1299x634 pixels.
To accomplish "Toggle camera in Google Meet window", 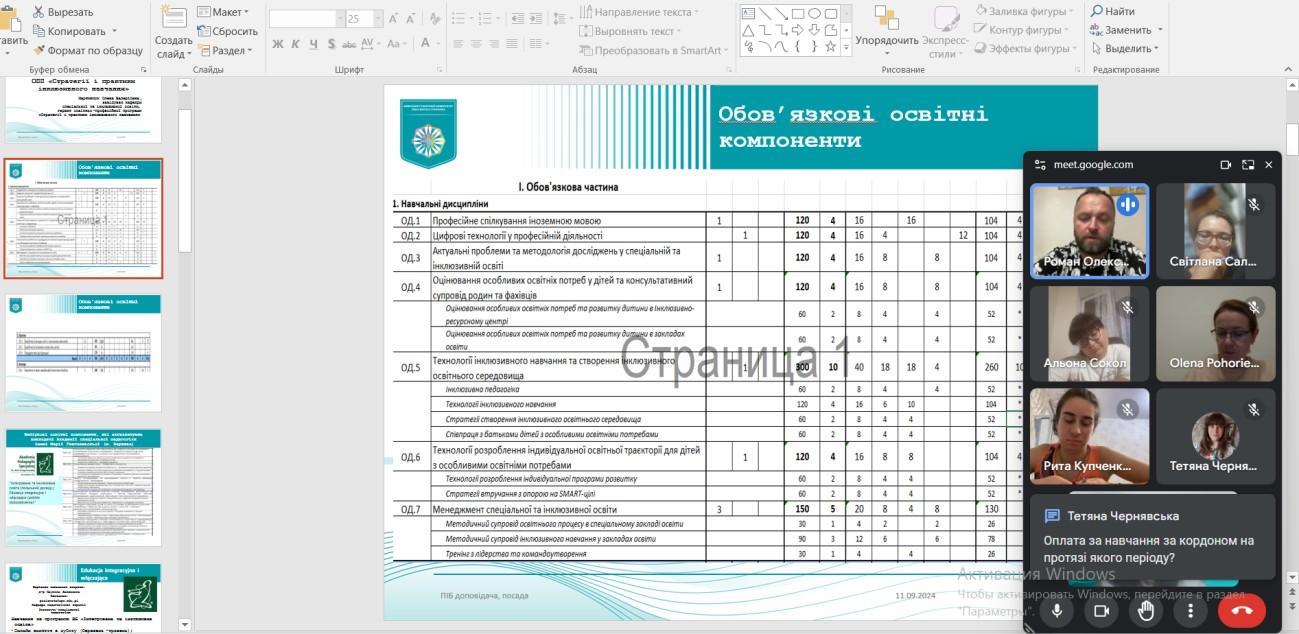I will tap(1101, 609).
